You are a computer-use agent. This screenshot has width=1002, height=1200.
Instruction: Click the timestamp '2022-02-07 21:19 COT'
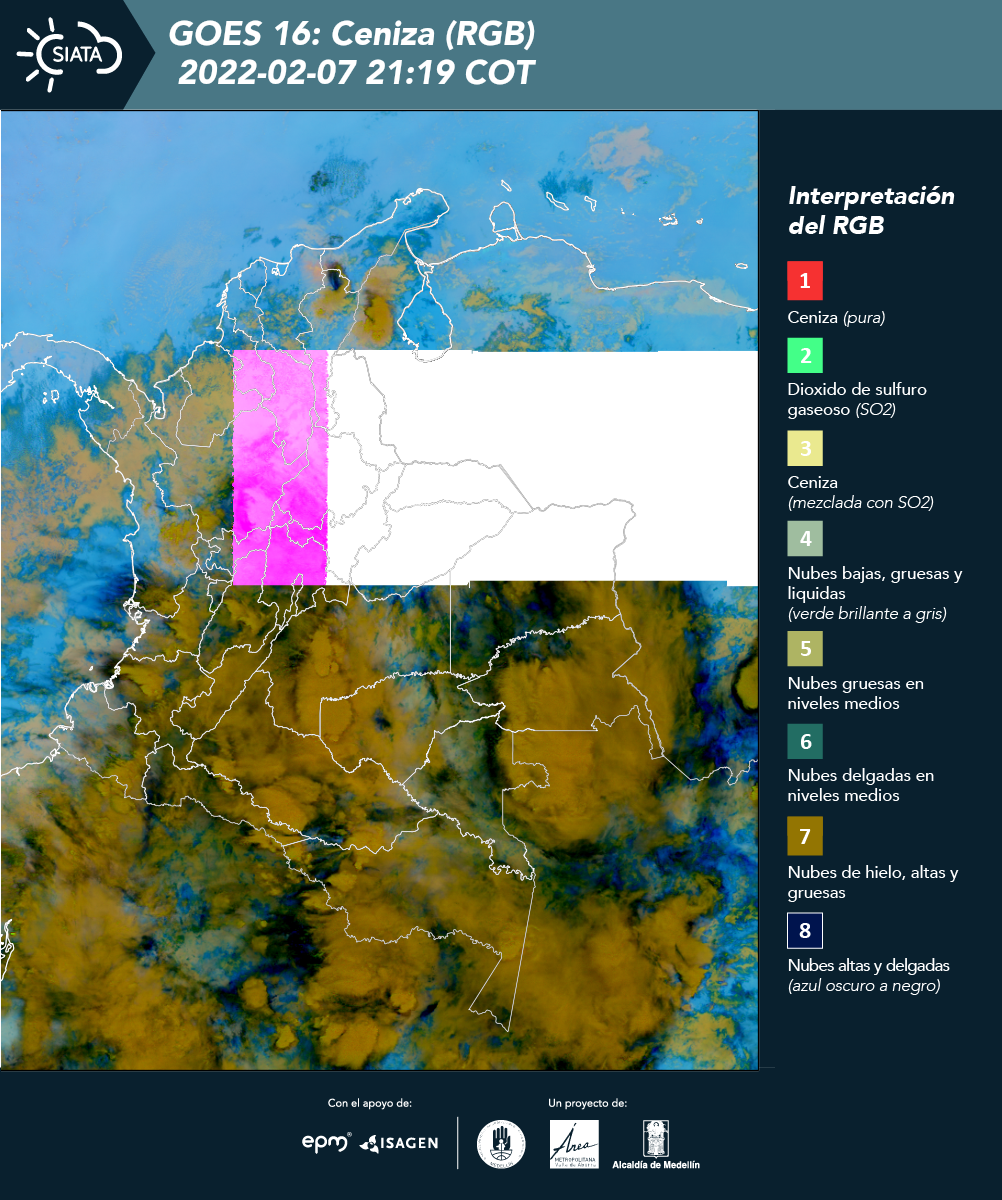coord(356,73)
